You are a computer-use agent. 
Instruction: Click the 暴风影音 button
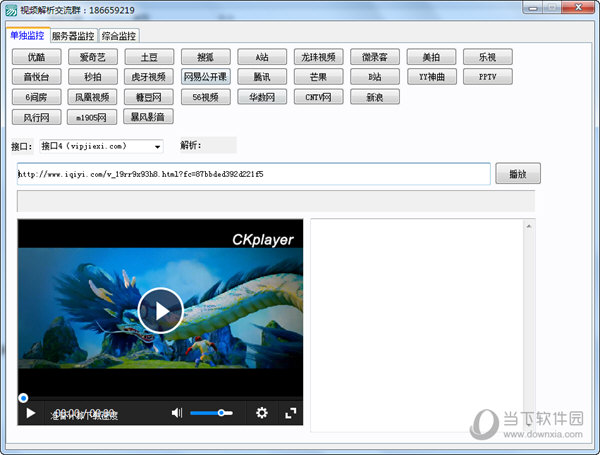coord(147,117)
